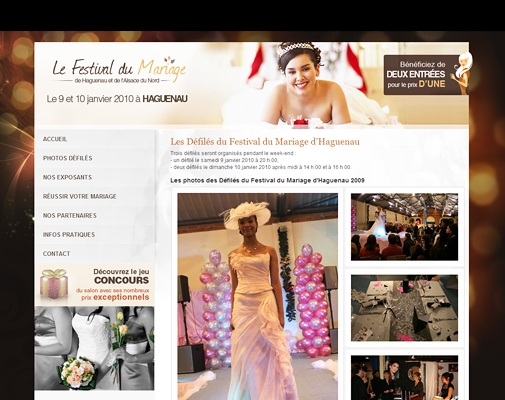Open thumbnail of exhibitor stand with people
This screenshot has height=400, width=505.
tap(404, 378)
